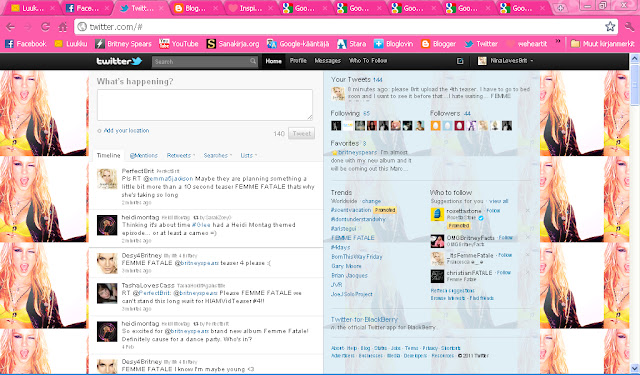The image size is (640, 375).
Task: Open Stara bookmark
Action: point(351,44)
